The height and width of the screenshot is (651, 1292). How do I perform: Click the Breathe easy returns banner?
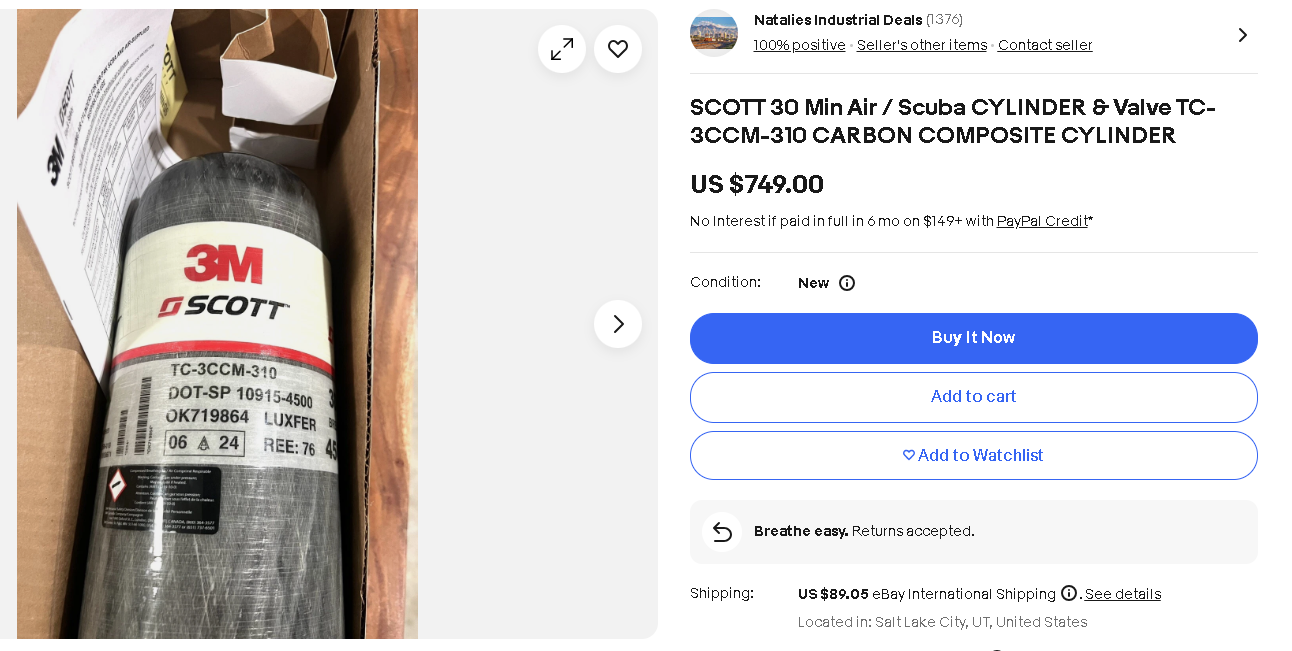973,531
